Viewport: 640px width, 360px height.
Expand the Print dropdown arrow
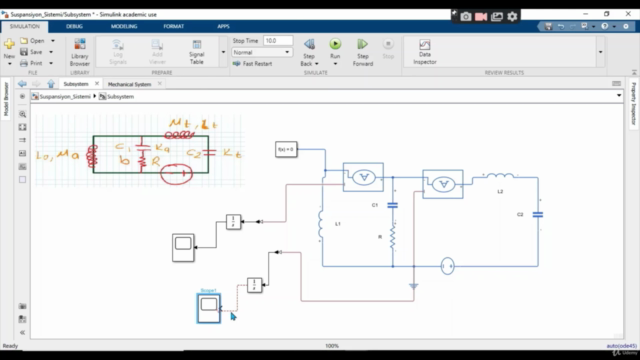coord(51,63)
